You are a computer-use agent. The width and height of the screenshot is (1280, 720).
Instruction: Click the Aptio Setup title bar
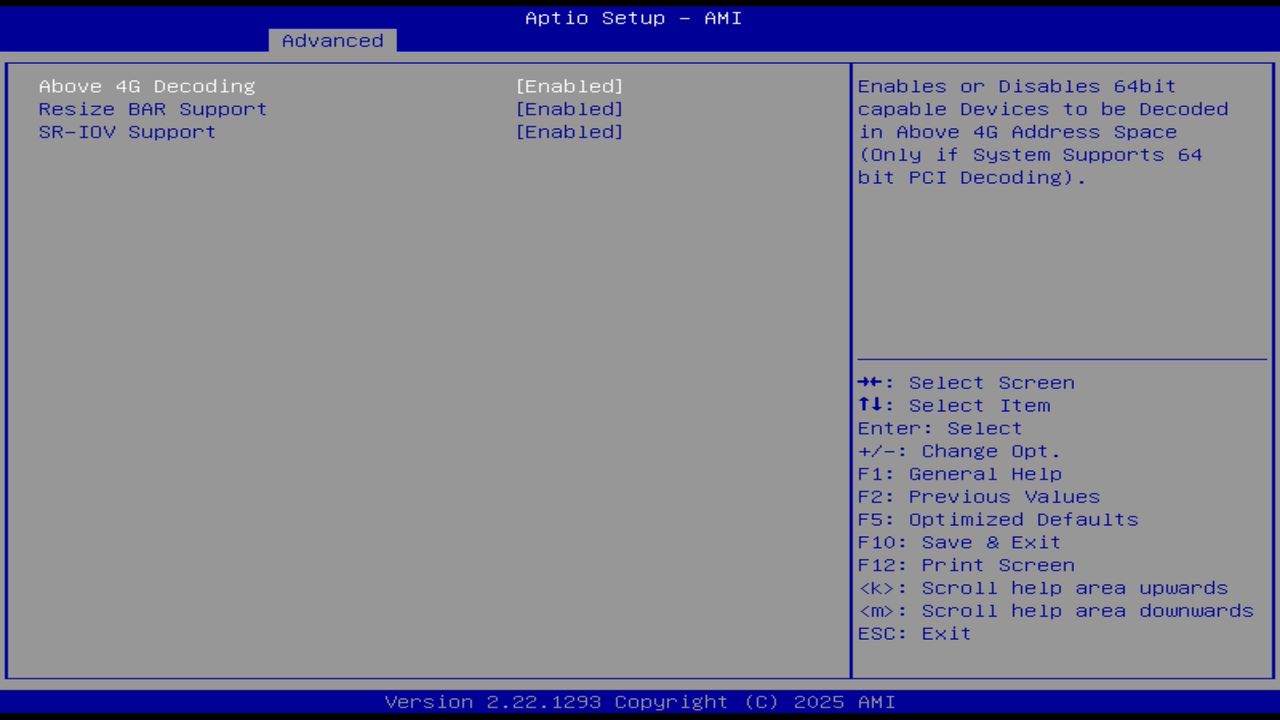tap(632, 17)
